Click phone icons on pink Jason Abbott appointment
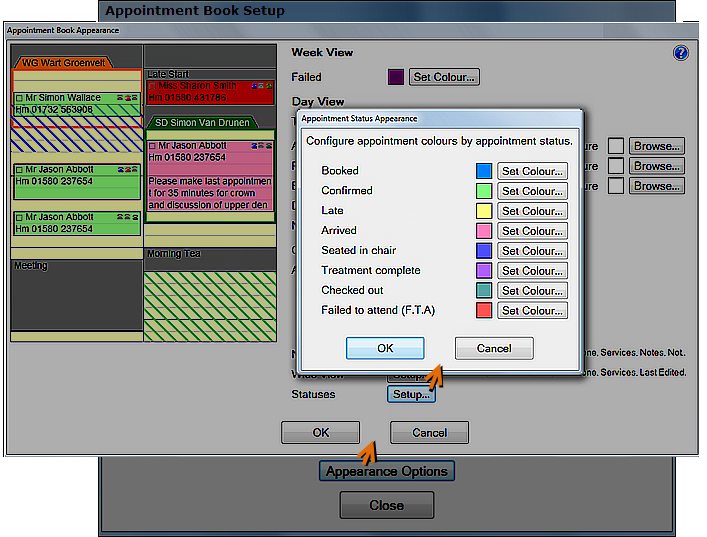707x537 pixels. tap(262, 146)
